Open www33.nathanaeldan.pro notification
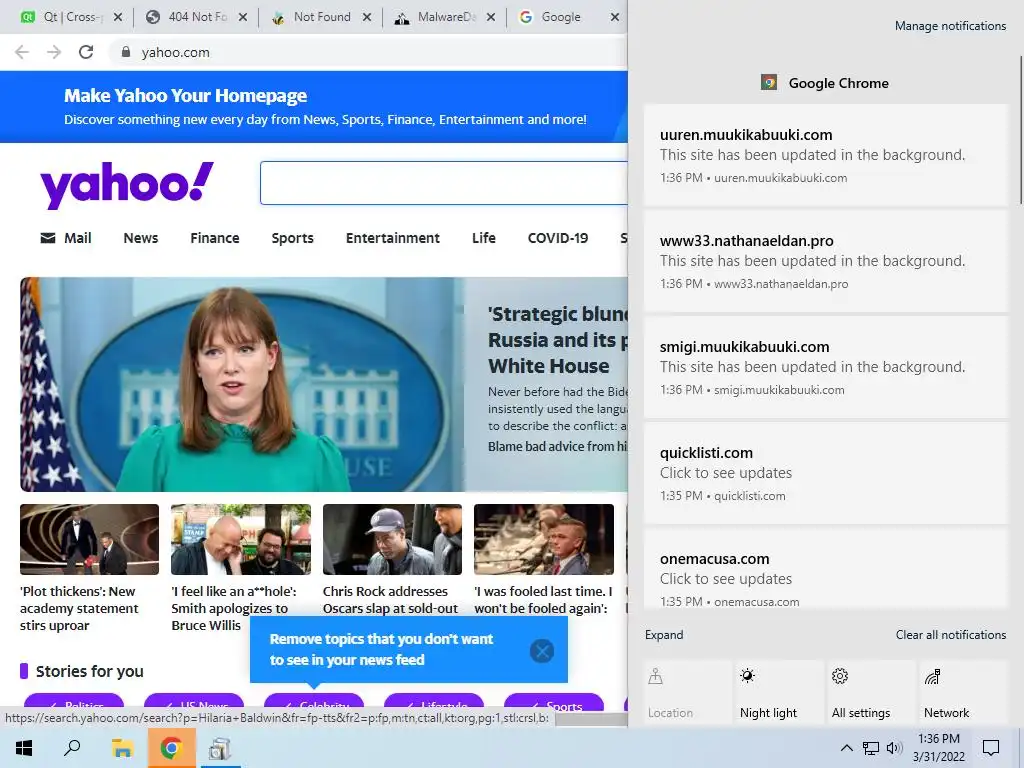Viewport: 1024px width, 768px height. pos(825,261)
